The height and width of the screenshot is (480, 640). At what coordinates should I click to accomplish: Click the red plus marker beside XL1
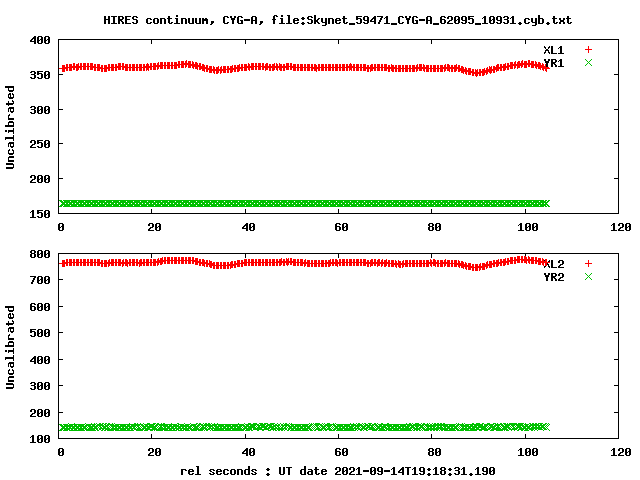(588, 50)
